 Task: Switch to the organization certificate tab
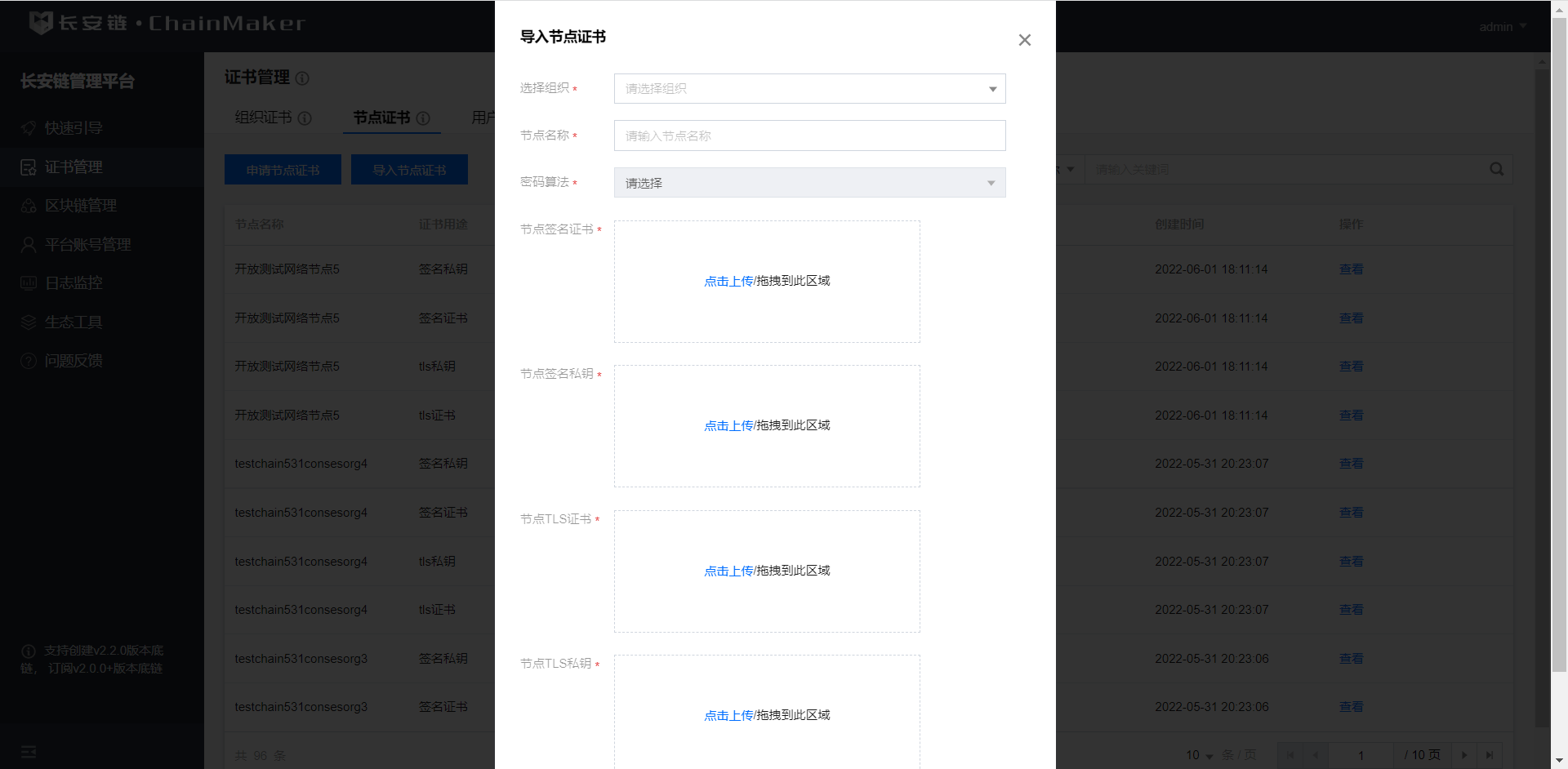click(263, 118)
